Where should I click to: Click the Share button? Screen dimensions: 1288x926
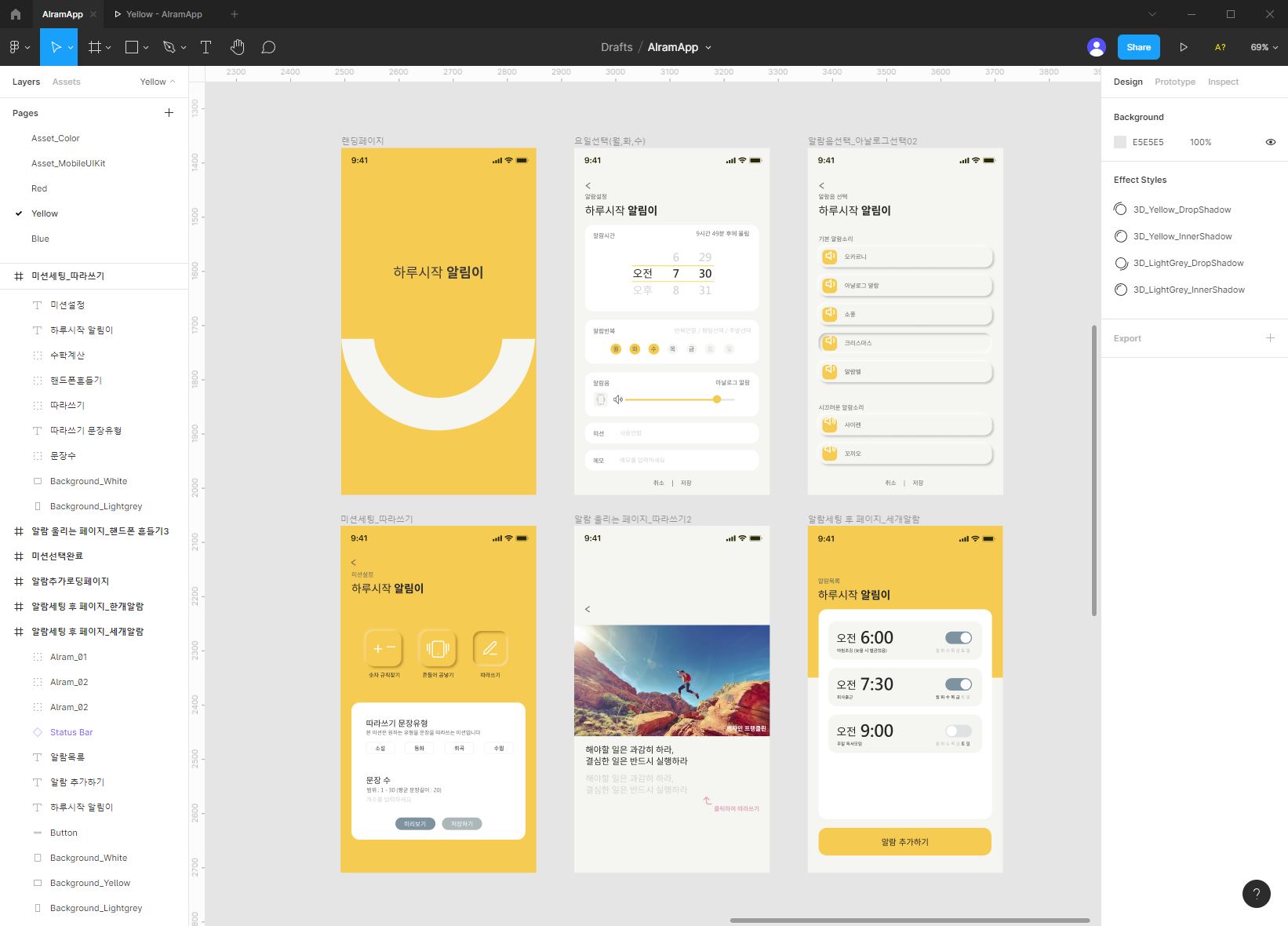pyautogui.click(x=1137, y=47)
